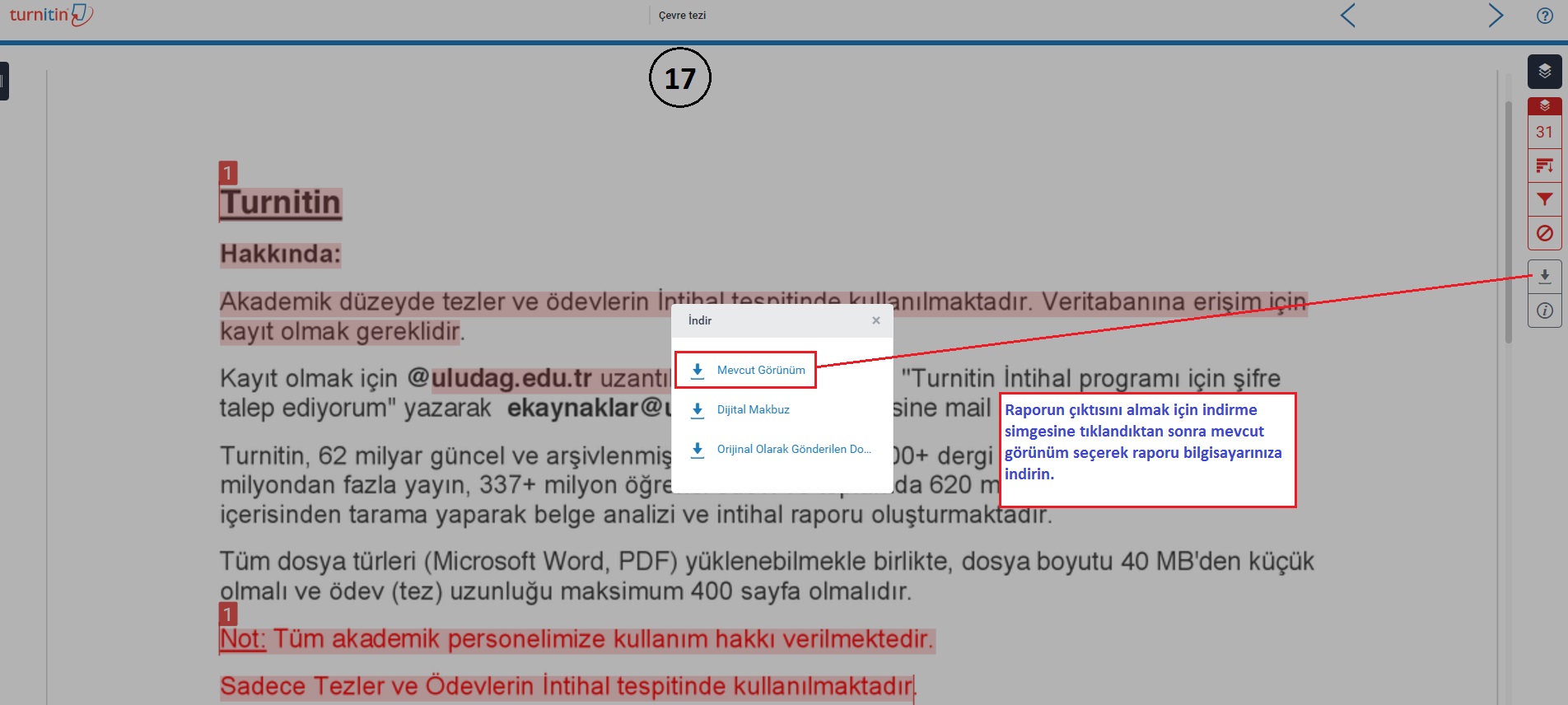Click the Orijinal Olarak Gönderilen download arrow icon
Screen dimensions: 1568x705
(x=698, y=450)
